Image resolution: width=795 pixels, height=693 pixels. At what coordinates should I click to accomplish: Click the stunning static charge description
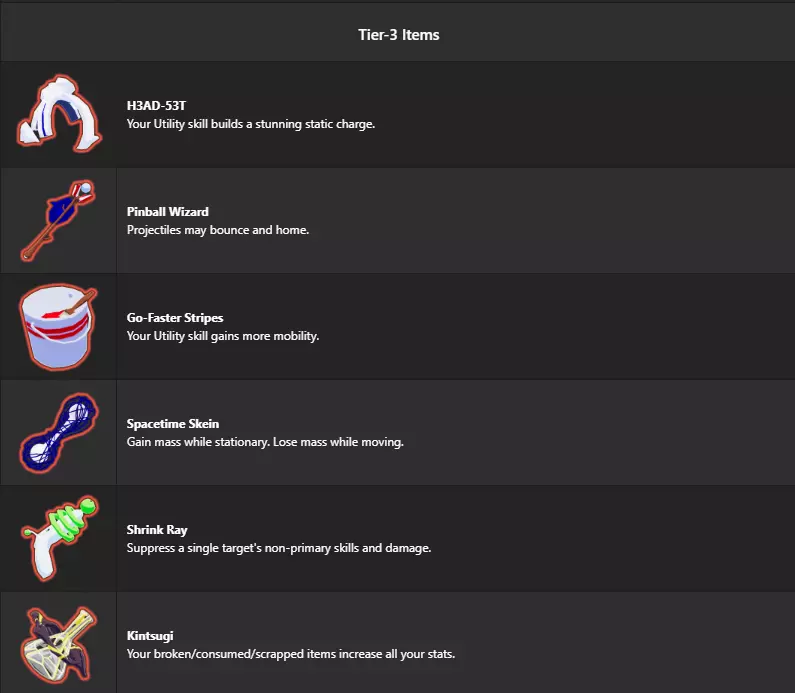[x=250, y=124]
